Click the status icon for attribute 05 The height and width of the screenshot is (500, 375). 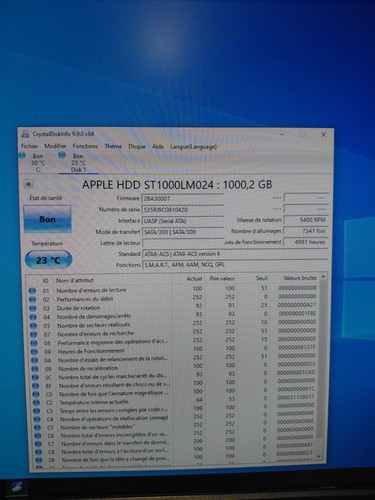[33, 325]
